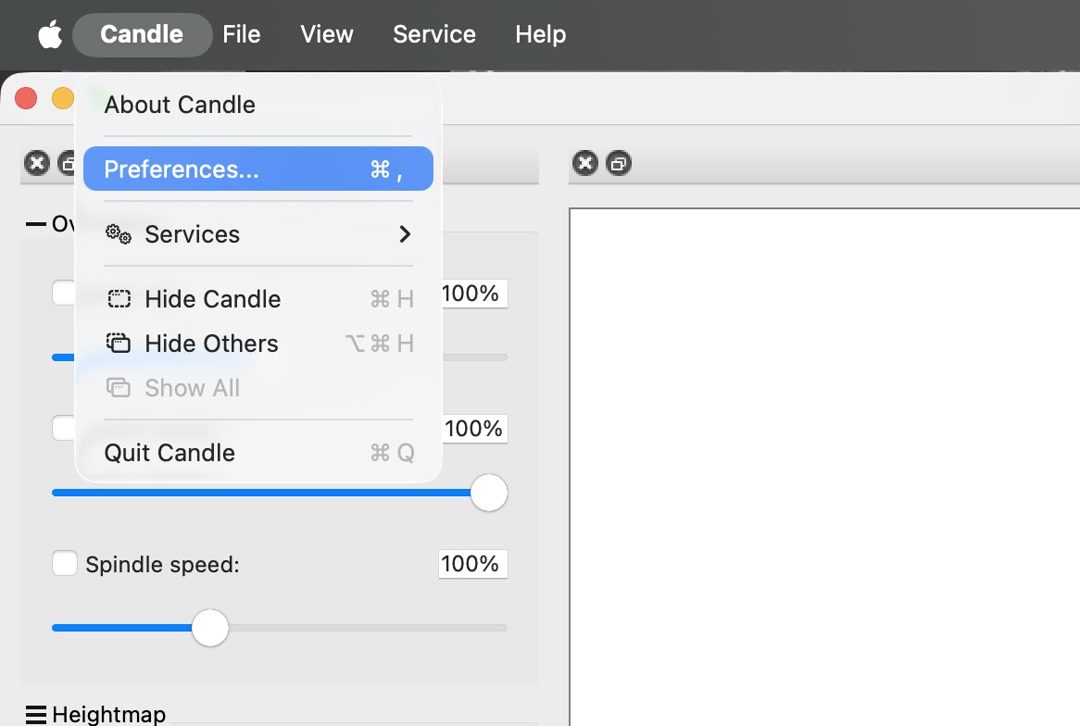Image resolution: width=1080 pixels, height=726 pixels.
Task: Close the left dock panel with its X icon
Action: pos(37,163)
